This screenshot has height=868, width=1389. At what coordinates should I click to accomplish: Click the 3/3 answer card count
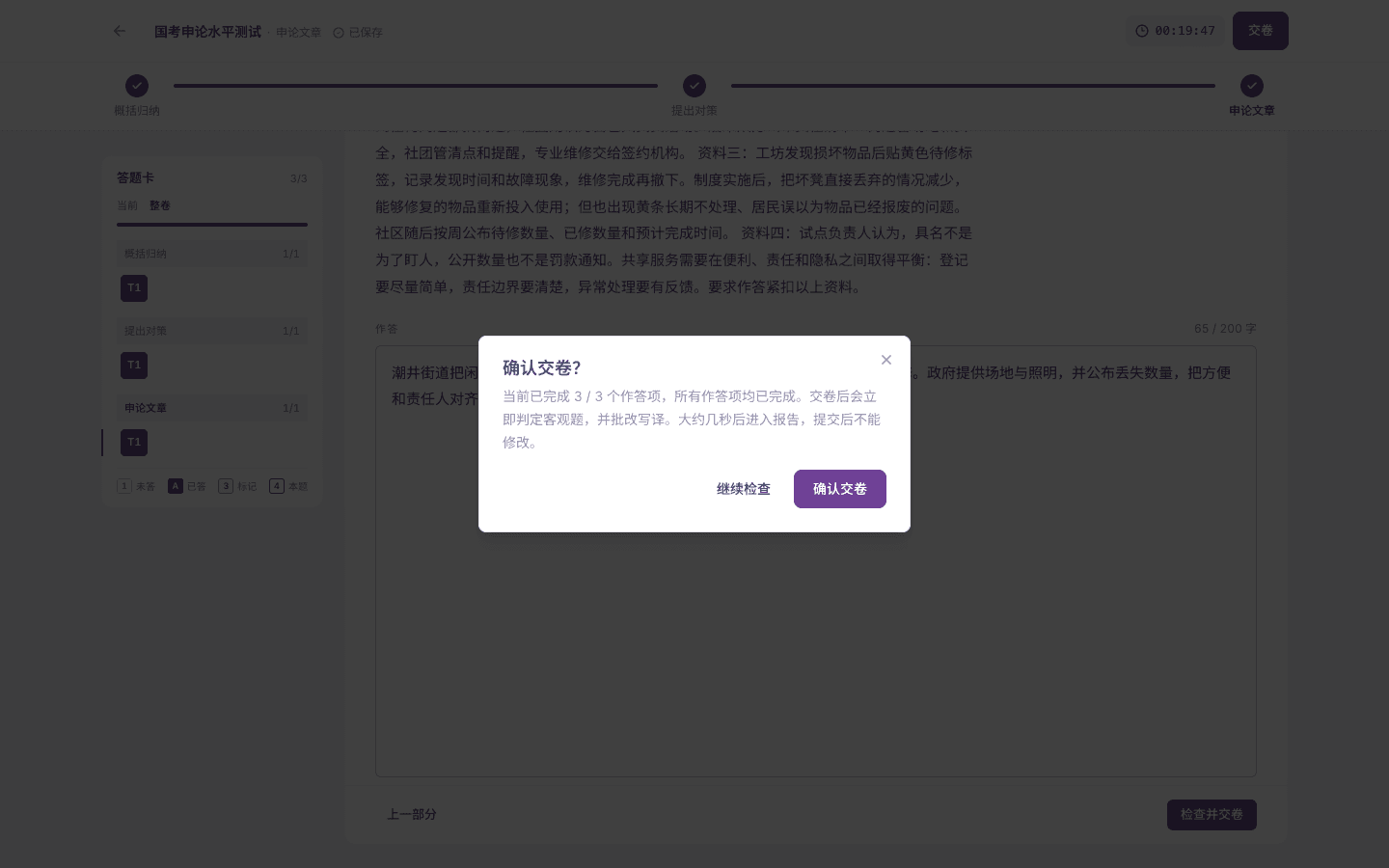(x=299, y=179)
